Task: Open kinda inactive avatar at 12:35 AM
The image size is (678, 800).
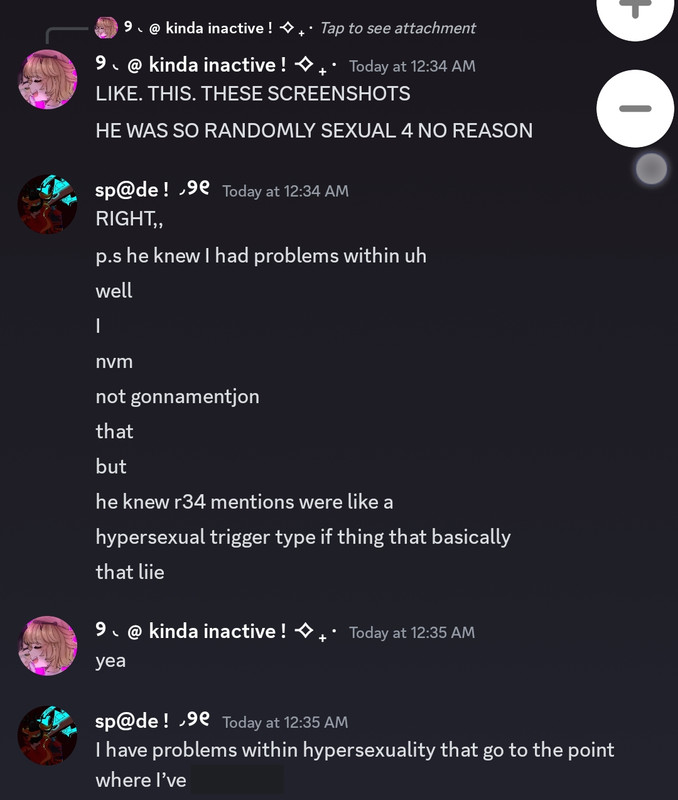Action: click(x=47, y=645)
